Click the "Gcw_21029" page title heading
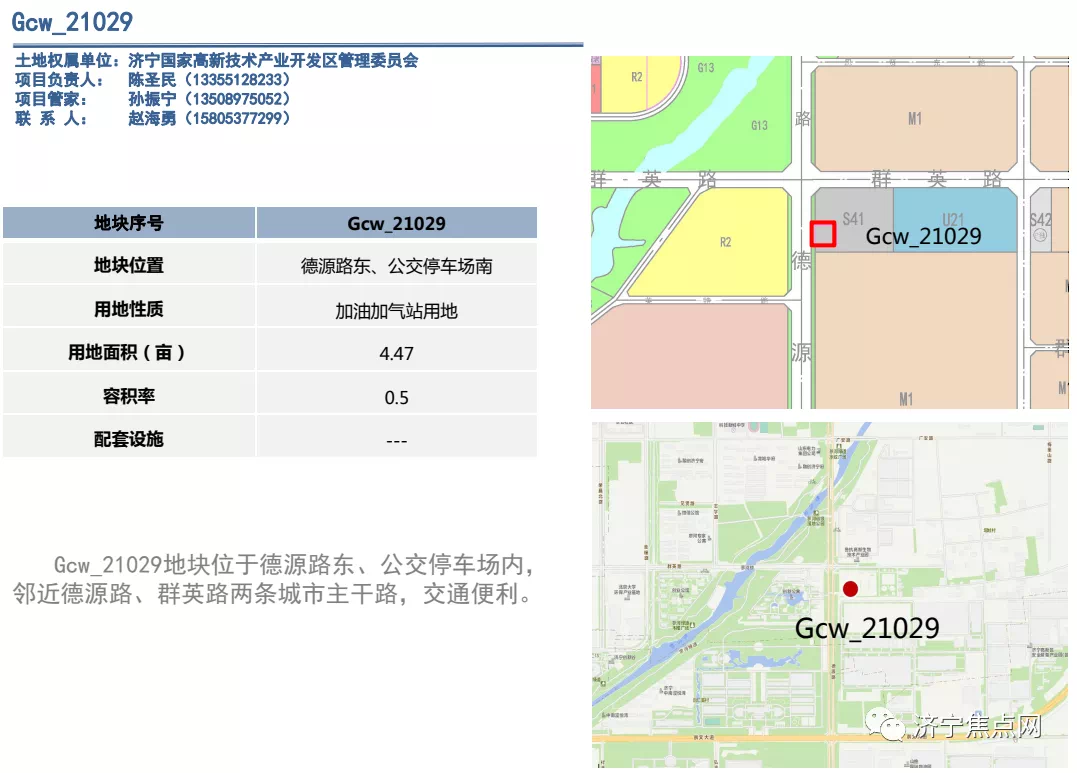 [x=72, y=22]
